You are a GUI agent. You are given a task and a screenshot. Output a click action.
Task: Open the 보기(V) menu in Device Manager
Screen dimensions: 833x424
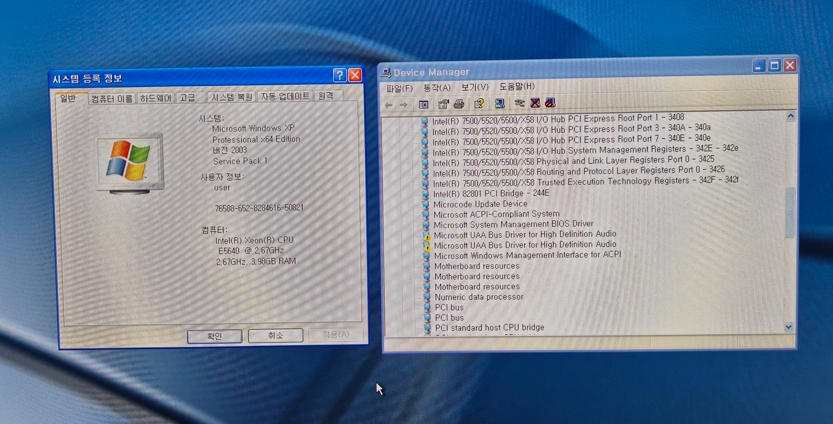coord(474,87)
